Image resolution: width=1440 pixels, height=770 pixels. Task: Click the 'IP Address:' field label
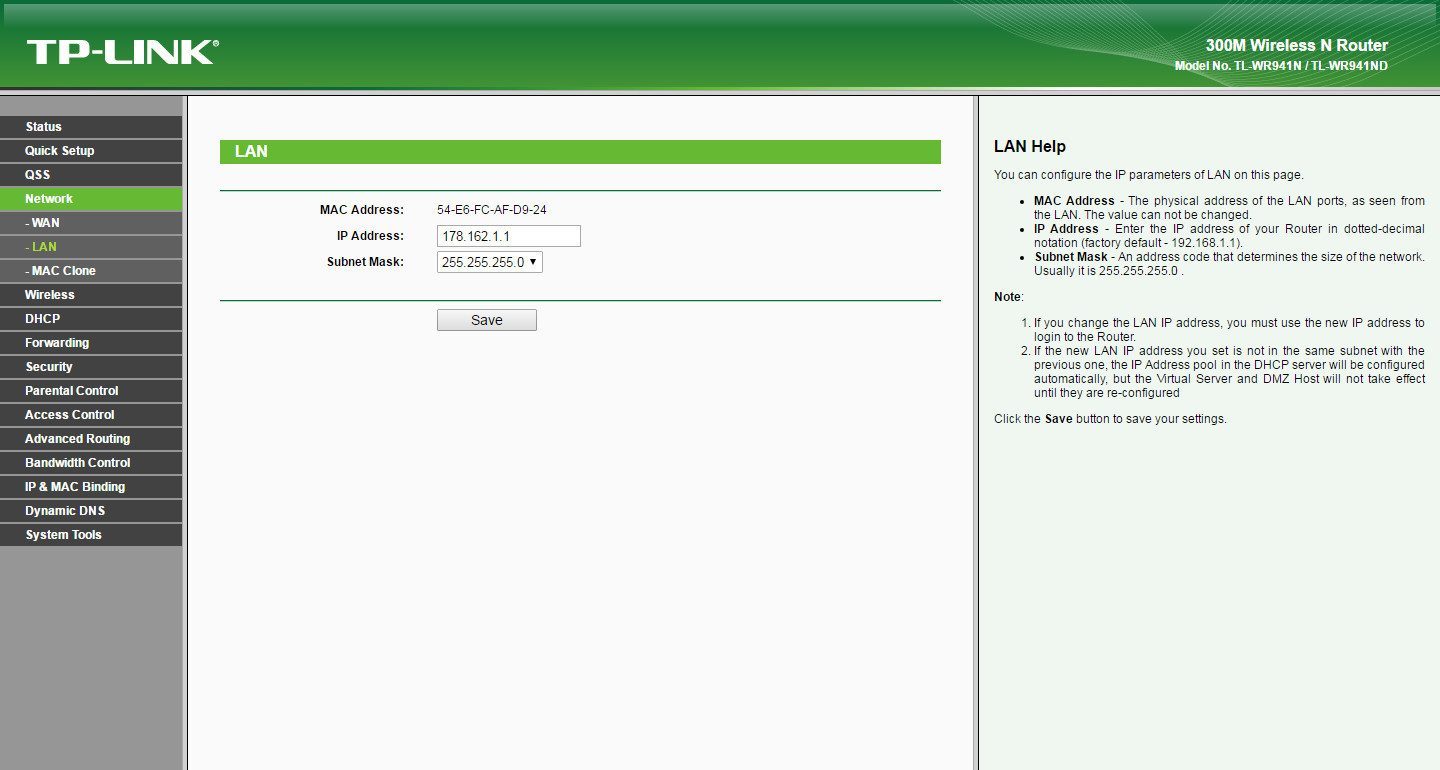tap(370, 236)
